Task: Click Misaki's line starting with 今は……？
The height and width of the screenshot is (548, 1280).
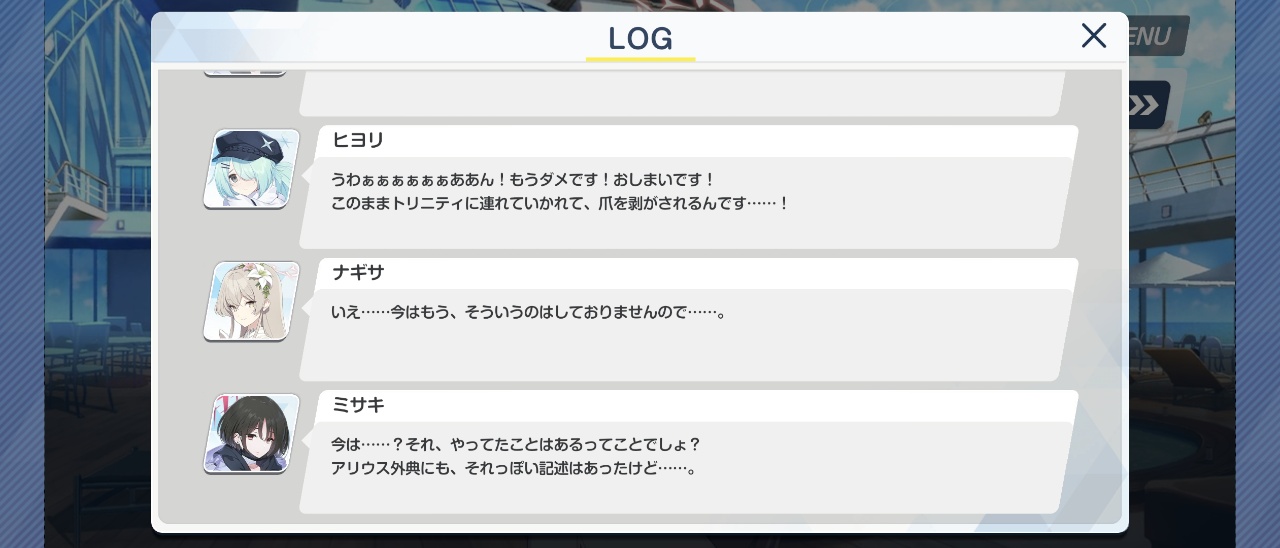Action: point(516,444)
